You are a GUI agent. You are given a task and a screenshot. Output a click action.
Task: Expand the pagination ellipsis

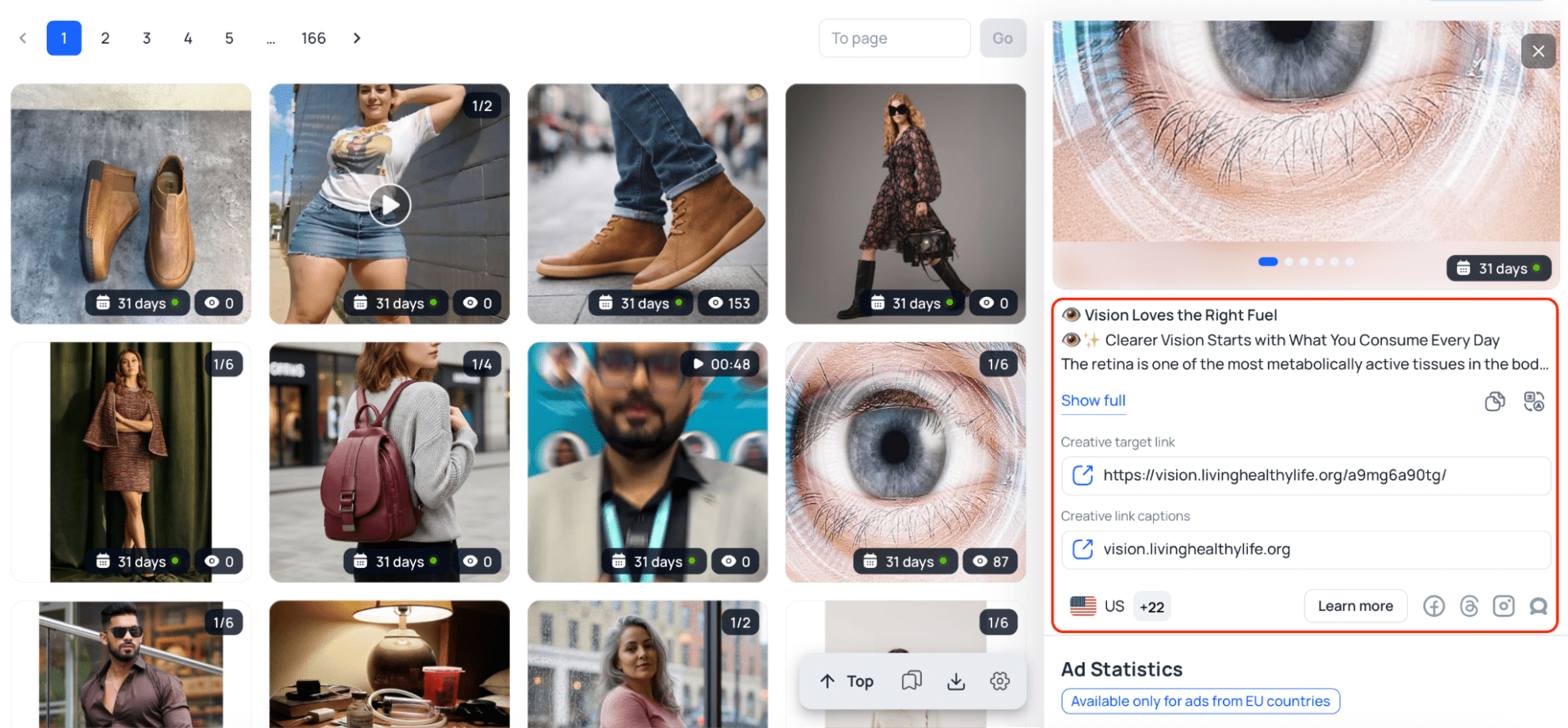click(271, 39)
